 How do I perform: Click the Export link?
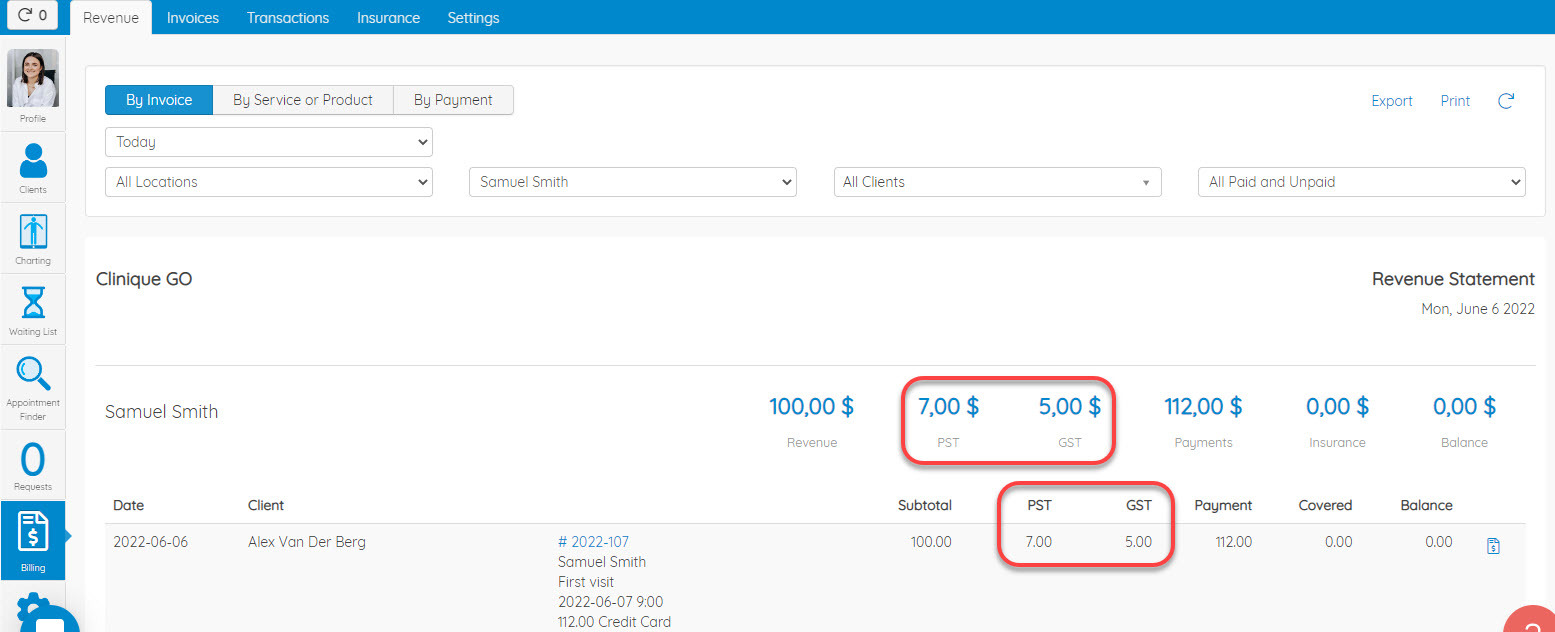click(x=1392, y=101)
